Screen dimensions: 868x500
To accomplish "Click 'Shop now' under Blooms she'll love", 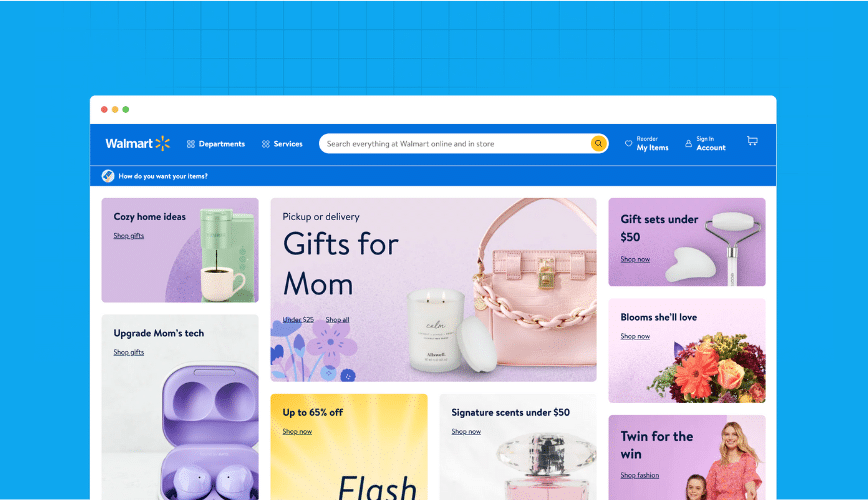I will [x=635, y=336].
